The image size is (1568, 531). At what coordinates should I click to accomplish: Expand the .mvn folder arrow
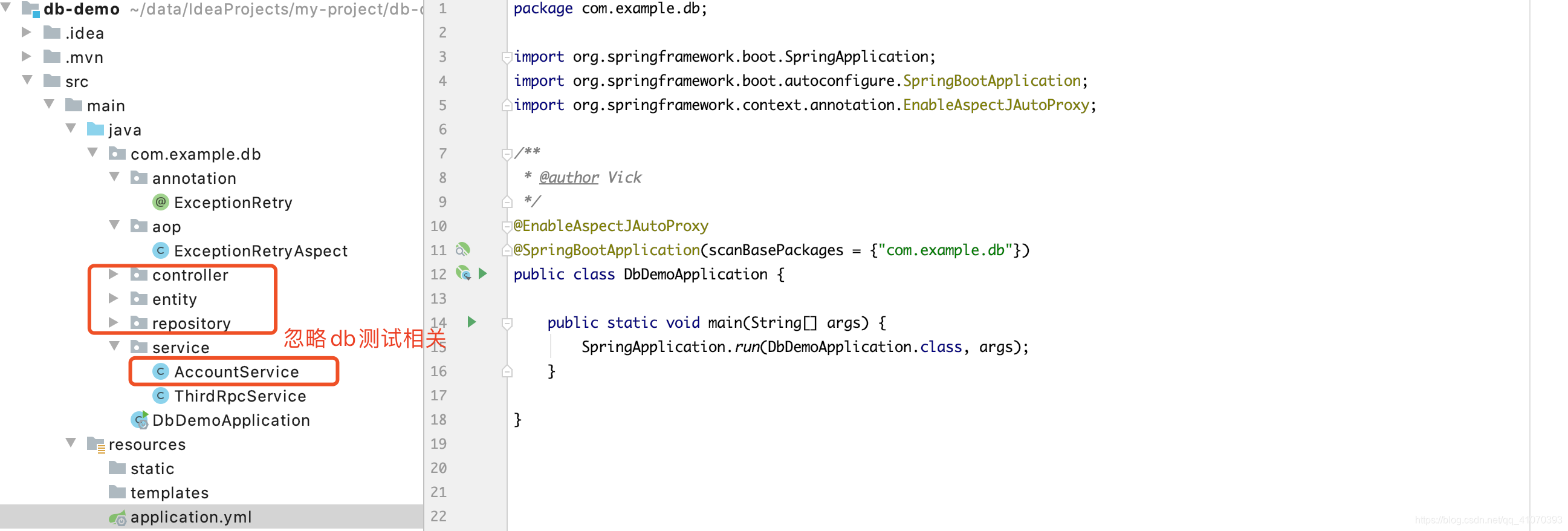tap(26, 56)
